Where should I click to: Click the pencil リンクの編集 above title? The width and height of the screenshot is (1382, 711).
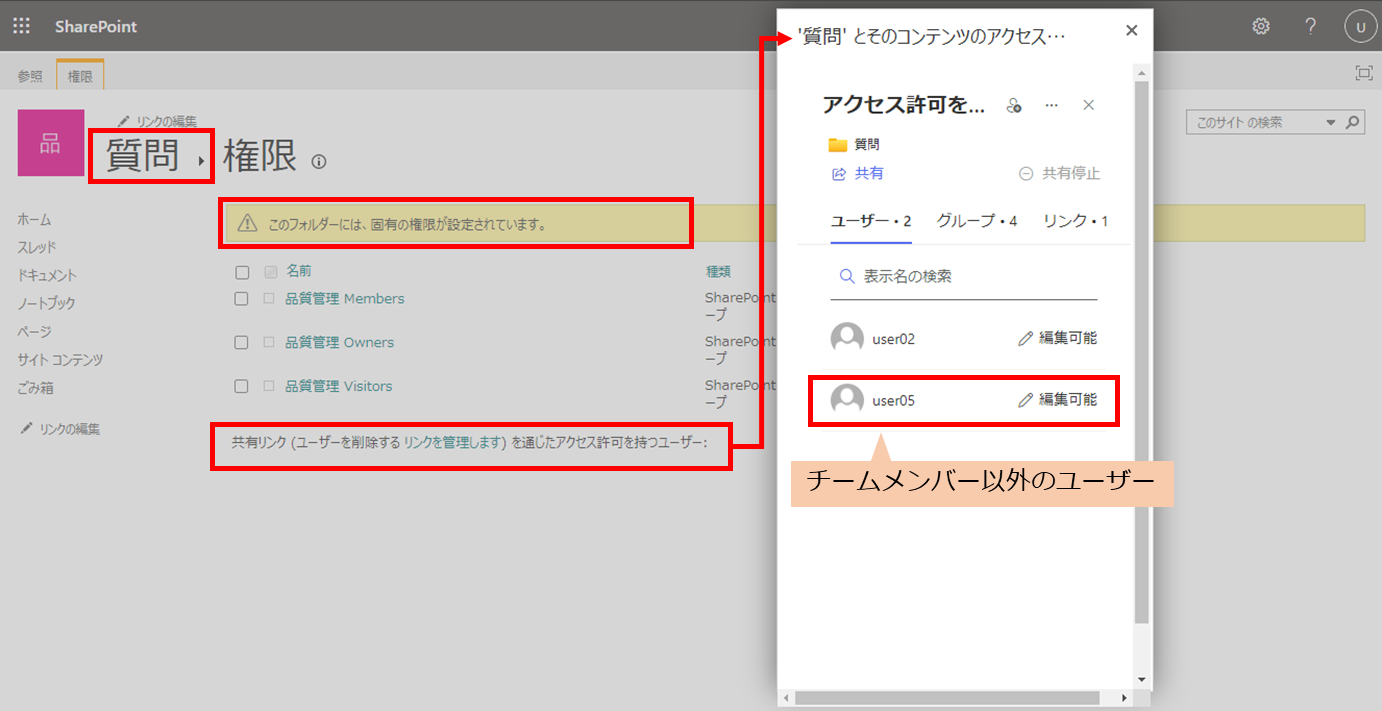tap(157, 121)
